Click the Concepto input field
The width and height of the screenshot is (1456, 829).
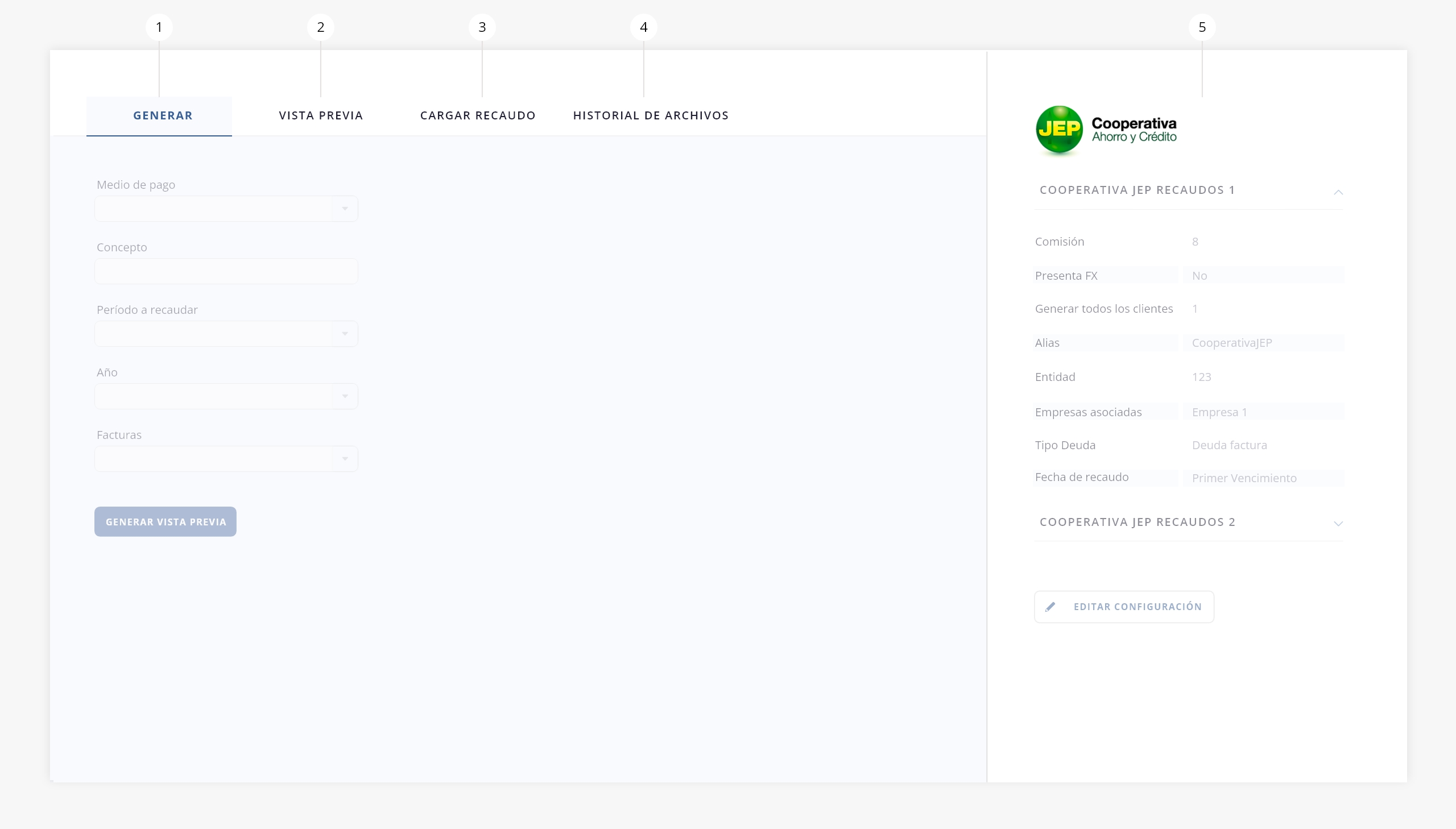point(226,272)
